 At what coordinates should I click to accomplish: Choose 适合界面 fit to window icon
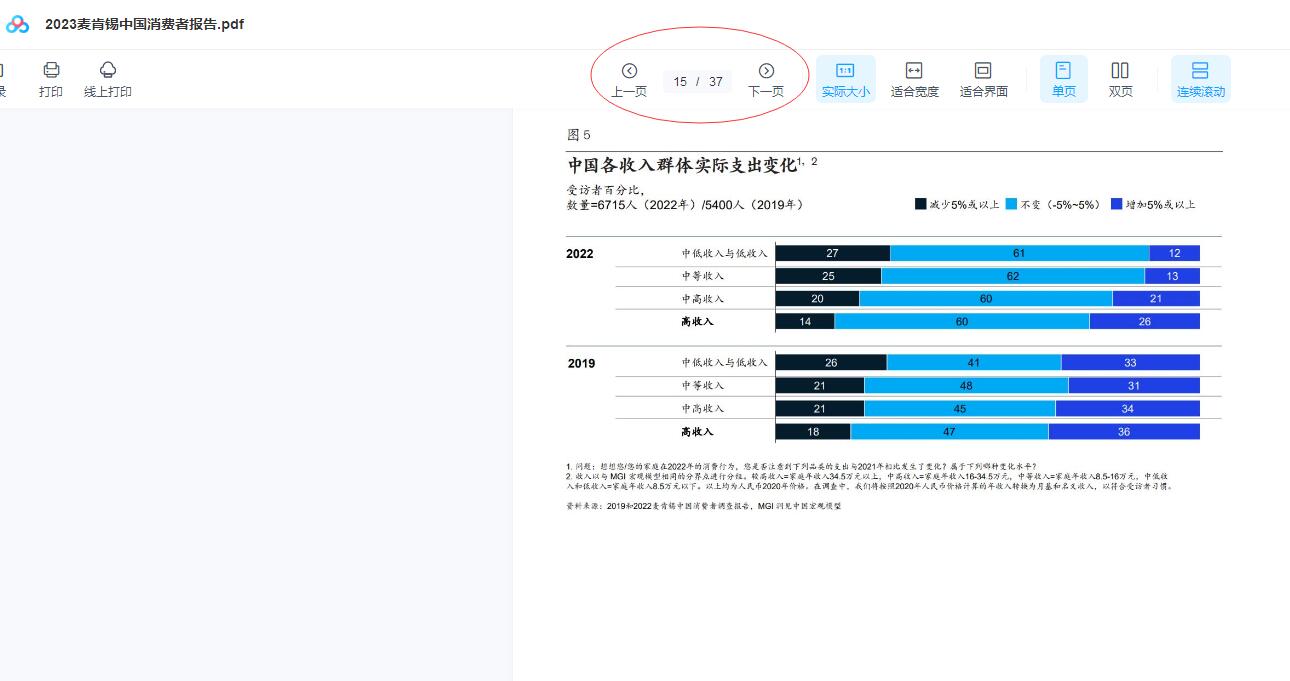[983, 71]
